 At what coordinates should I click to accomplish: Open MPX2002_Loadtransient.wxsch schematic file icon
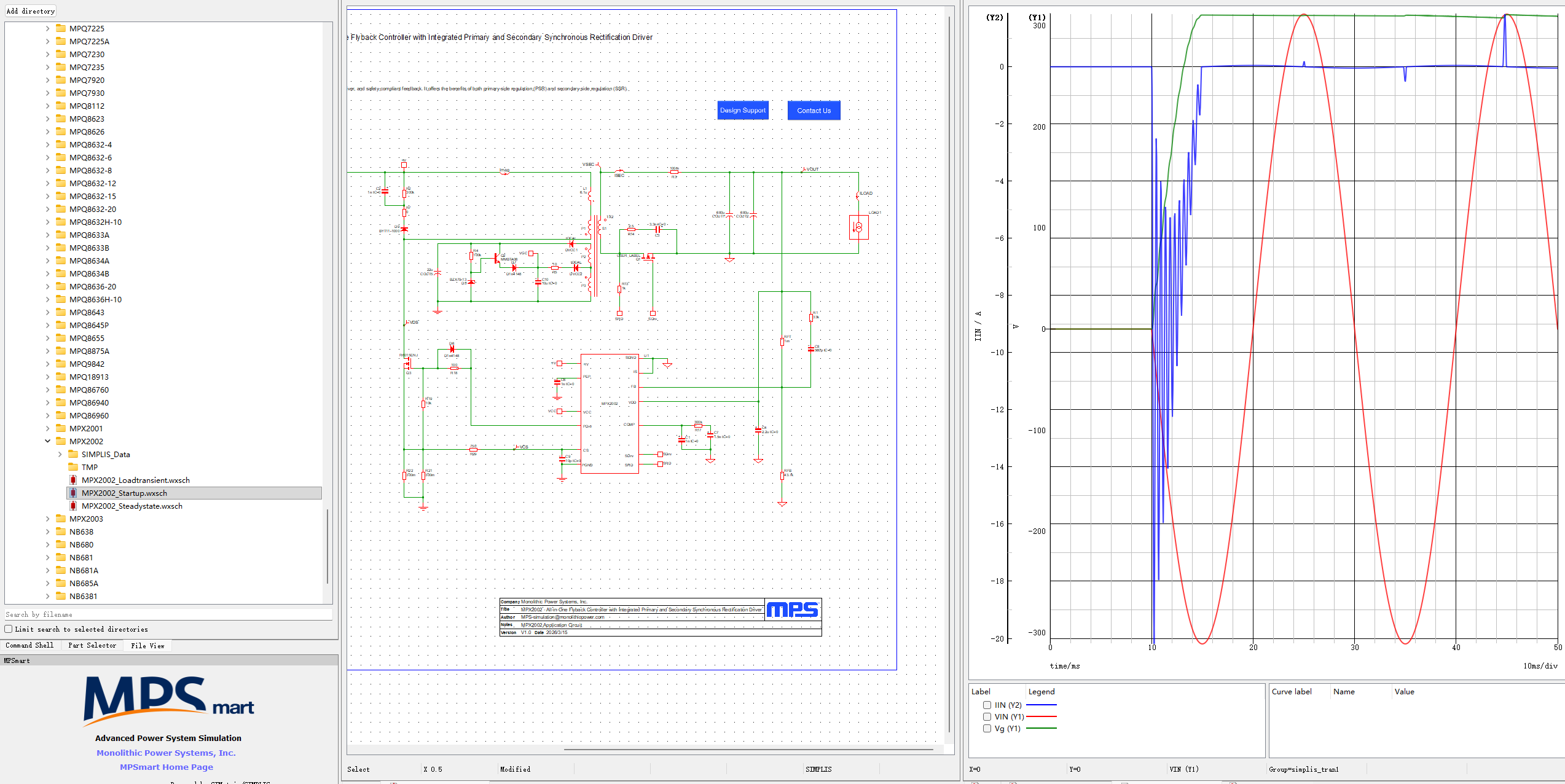pos(73,480)
